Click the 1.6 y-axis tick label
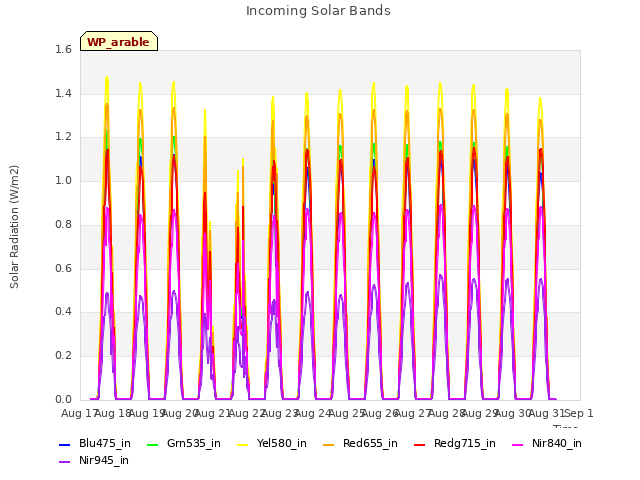 click(63, 50)
